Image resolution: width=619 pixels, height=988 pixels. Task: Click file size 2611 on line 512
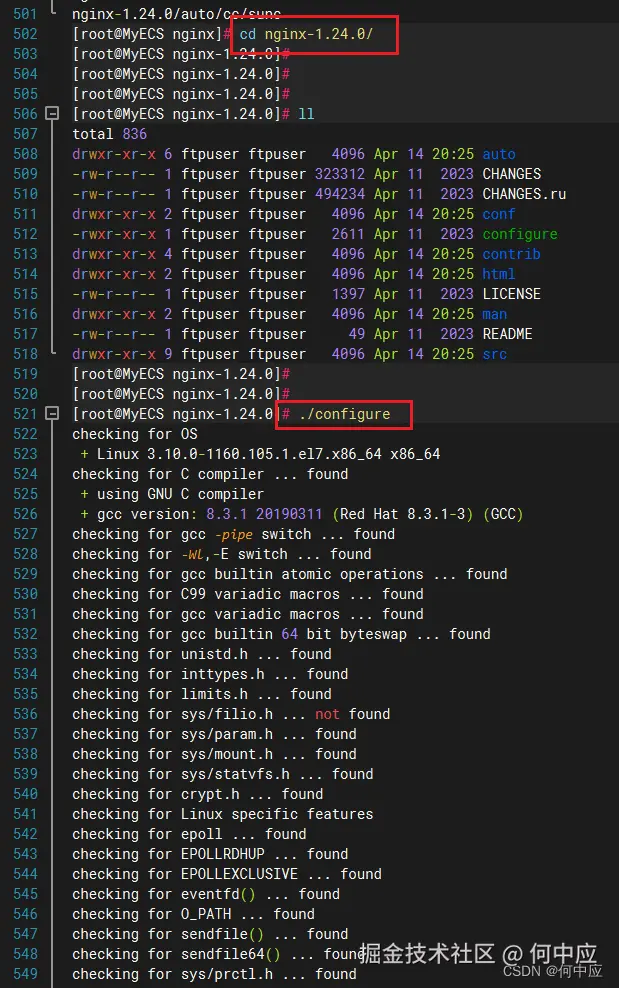coord(348,234)
